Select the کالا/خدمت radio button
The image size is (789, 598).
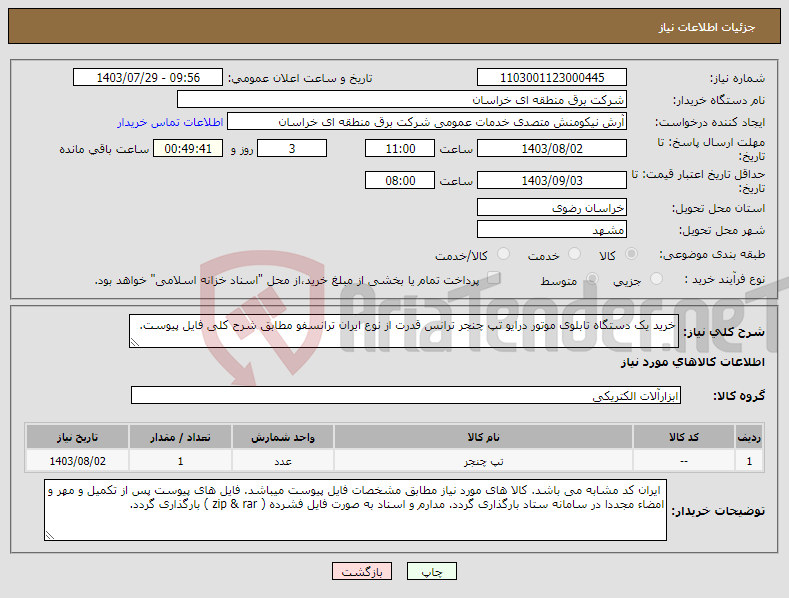coord(503,254)
